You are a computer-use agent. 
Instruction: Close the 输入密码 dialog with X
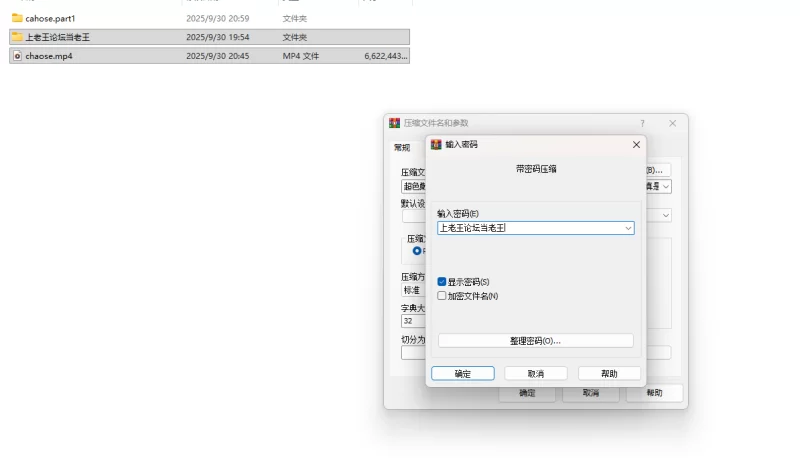point(636,145)
